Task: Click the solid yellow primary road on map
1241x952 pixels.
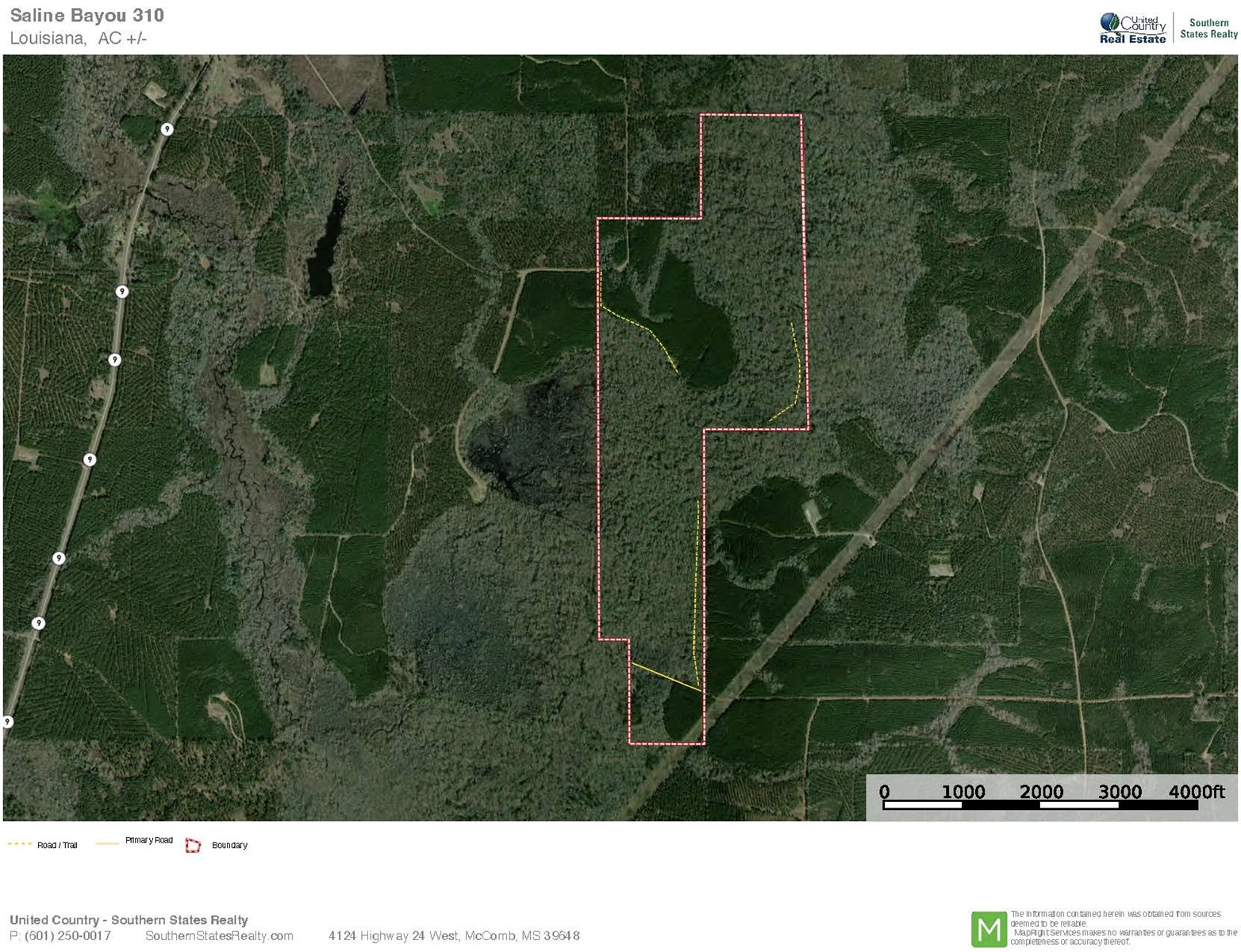Action: tap(665, 677)
